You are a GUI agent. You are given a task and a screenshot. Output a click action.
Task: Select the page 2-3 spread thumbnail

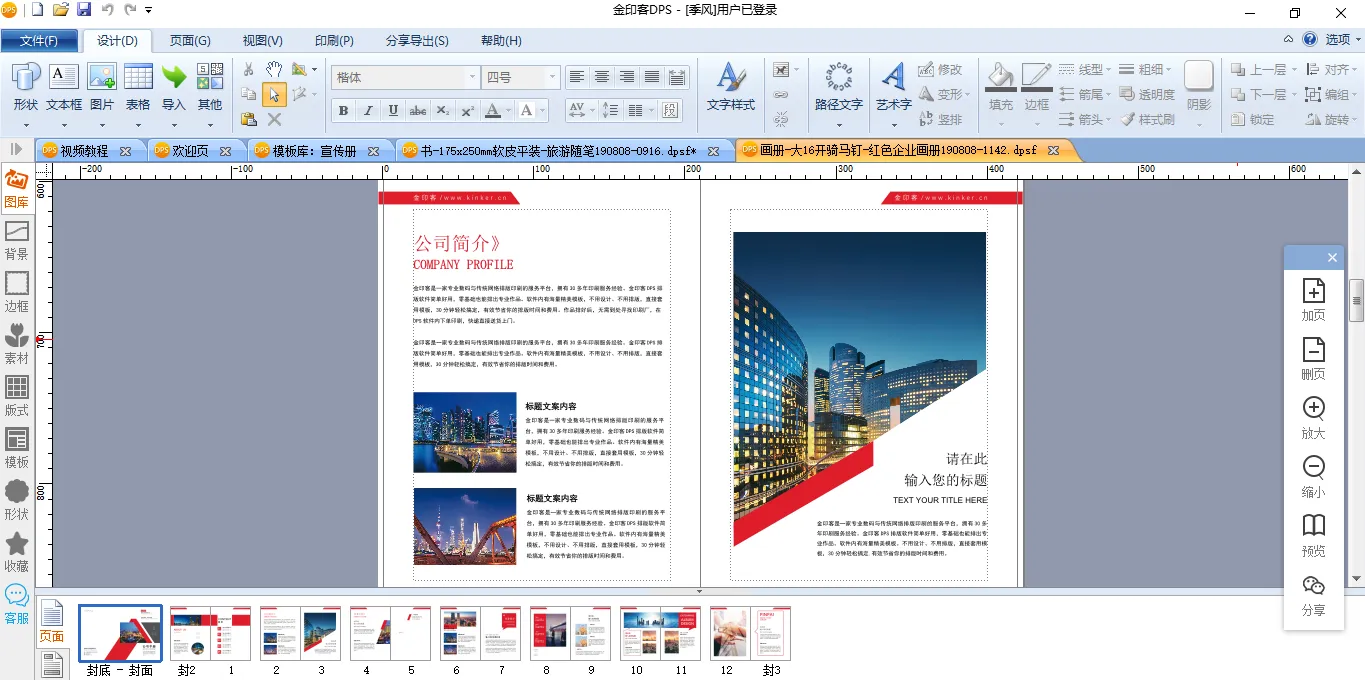300,633
